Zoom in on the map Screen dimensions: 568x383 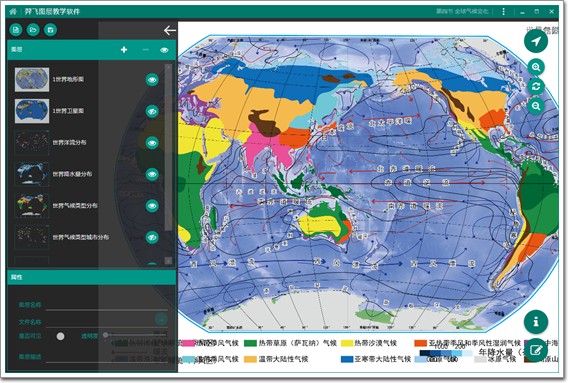point(536,67)
